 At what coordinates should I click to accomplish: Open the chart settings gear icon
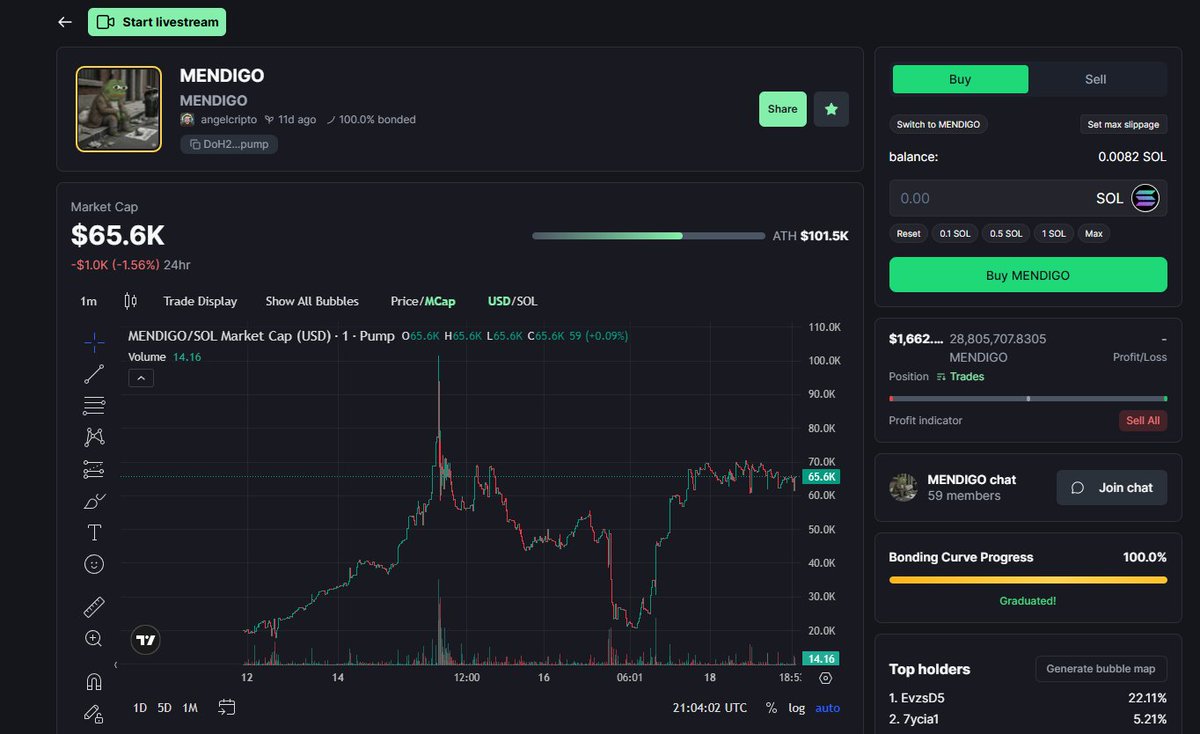click(826, 678)
